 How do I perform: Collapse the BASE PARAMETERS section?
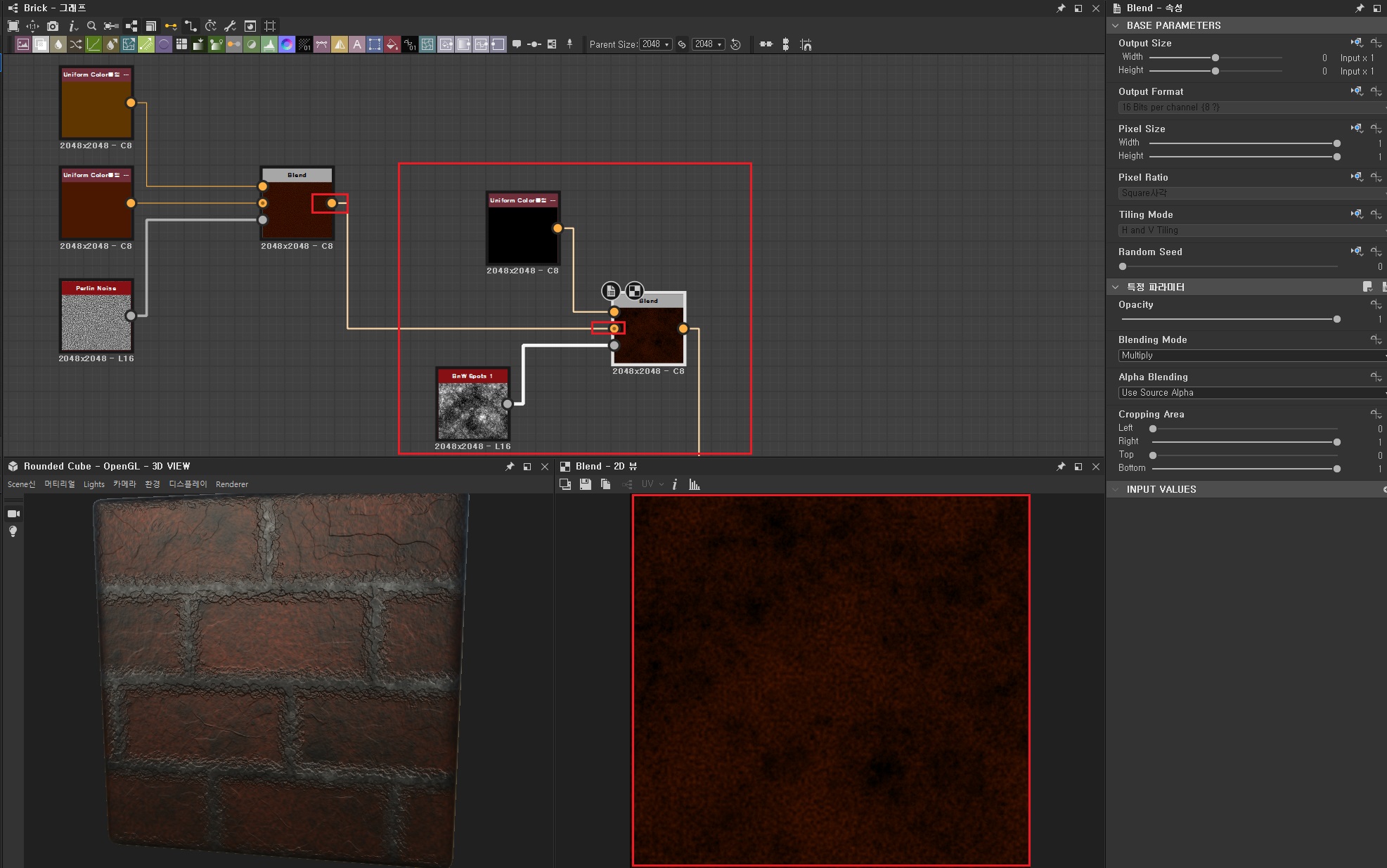pos(1115,25)
